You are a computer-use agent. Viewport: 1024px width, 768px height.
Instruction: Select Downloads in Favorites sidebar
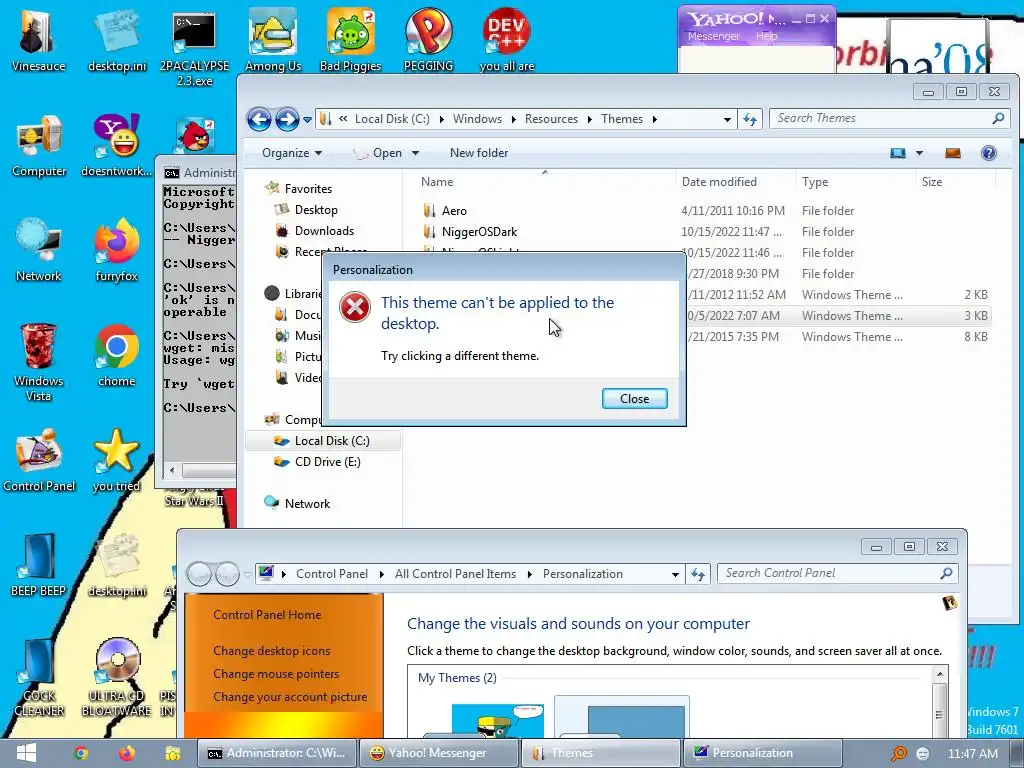tap(324, 231)
